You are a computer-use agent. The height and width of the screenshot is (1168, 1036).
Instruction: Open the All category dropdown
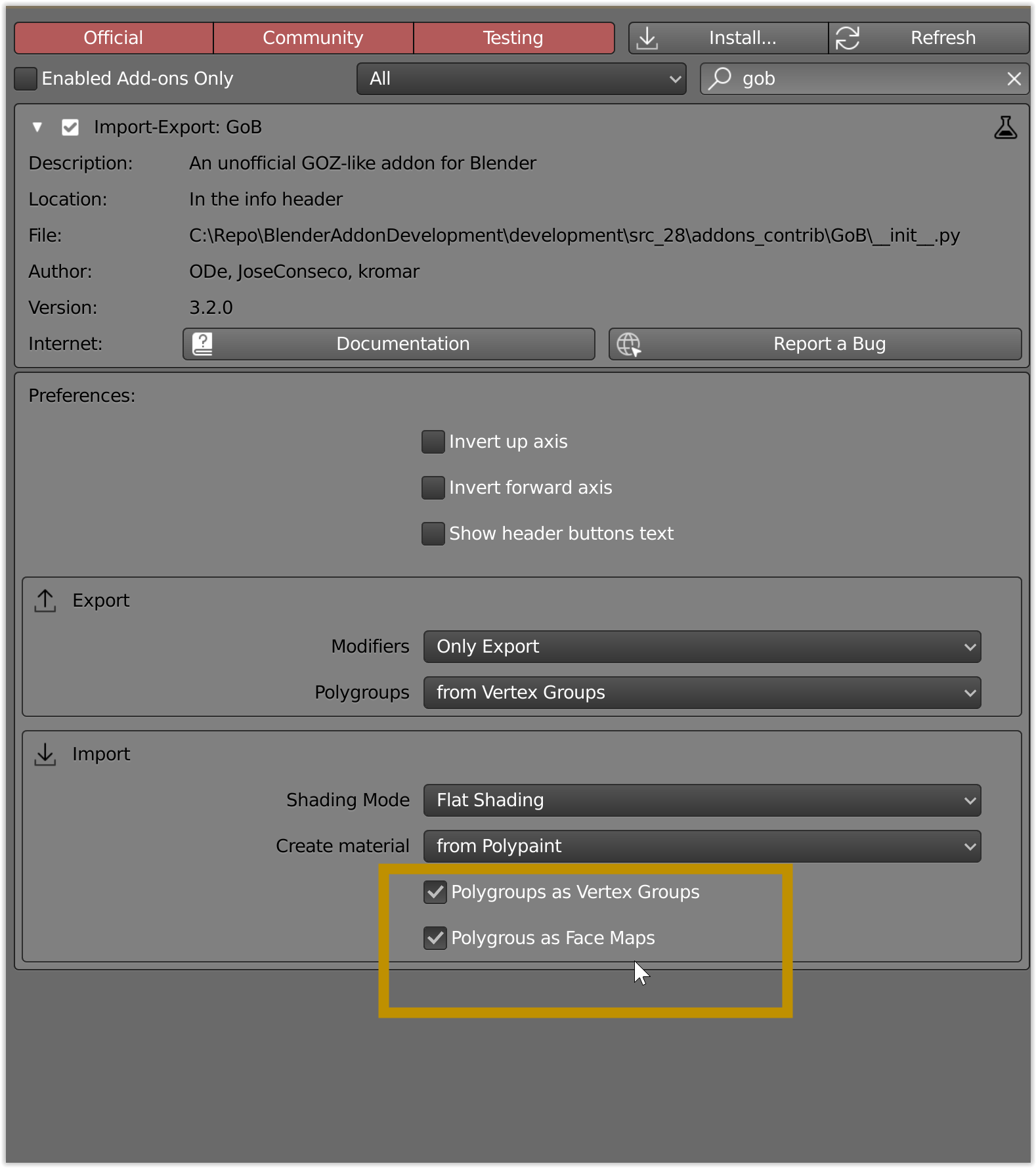point(521,79)
